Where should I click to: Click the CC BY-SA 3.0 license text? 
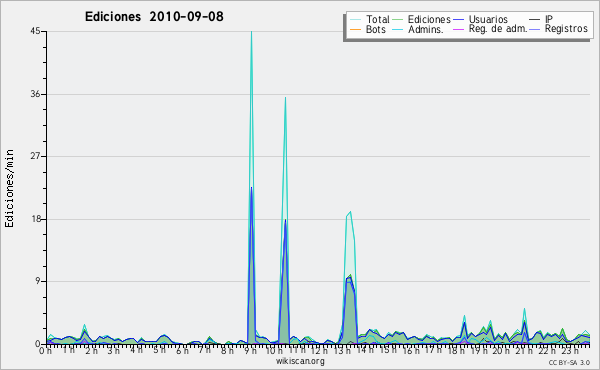pyautogui.click(x=569, y=362)
